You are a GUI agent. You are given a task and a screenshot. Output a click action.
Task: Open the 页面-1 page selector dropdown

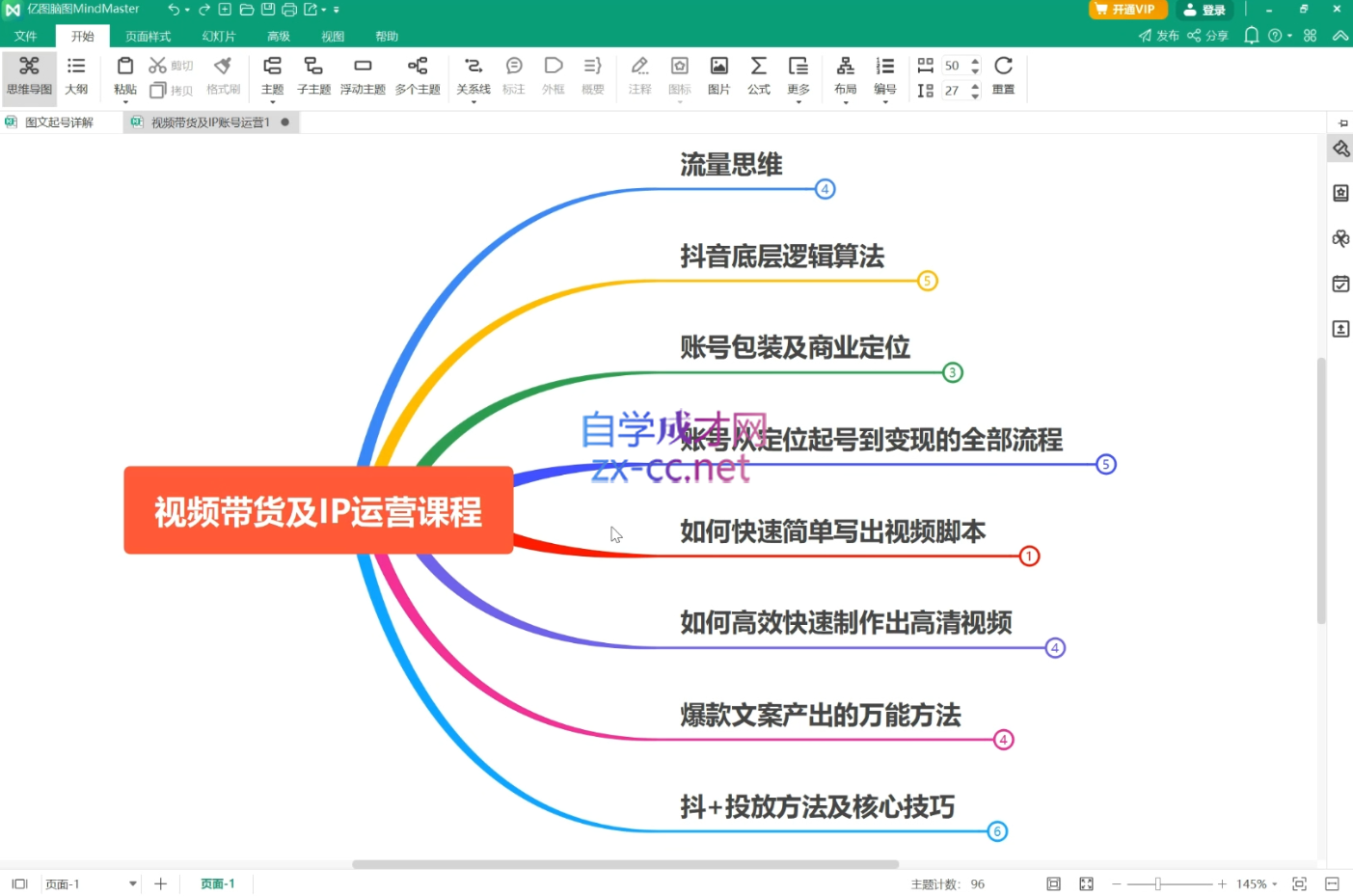133,883
